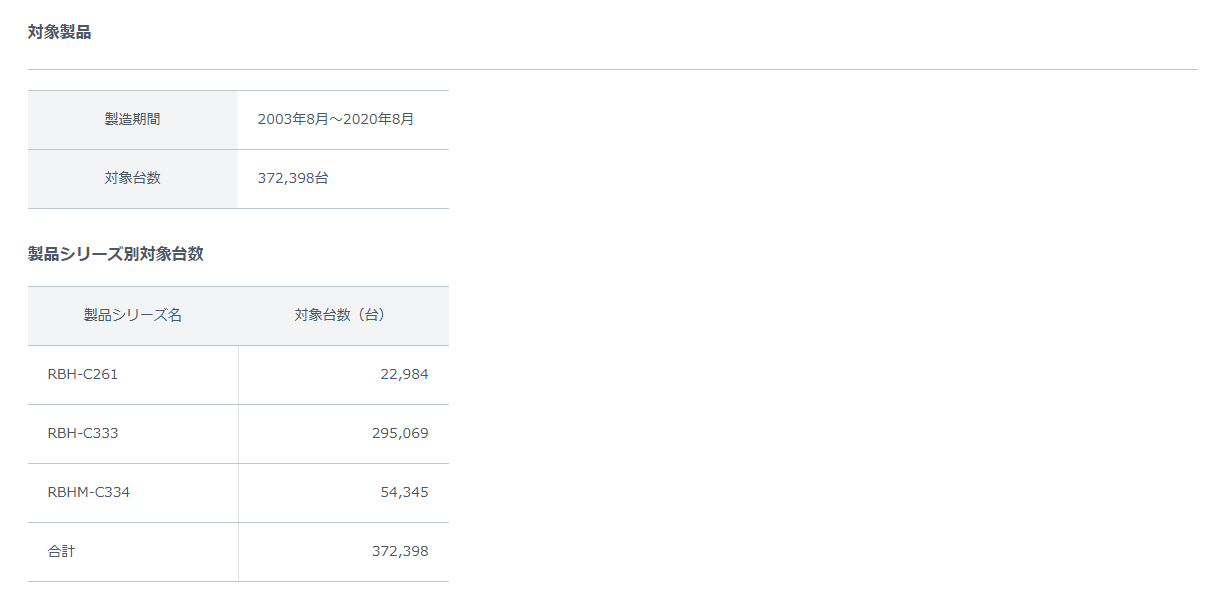The width and height of the screenshot is (1231, 609).
Task: Click the 372,398 total in the bottom row
Action: (x=399, y=551)
